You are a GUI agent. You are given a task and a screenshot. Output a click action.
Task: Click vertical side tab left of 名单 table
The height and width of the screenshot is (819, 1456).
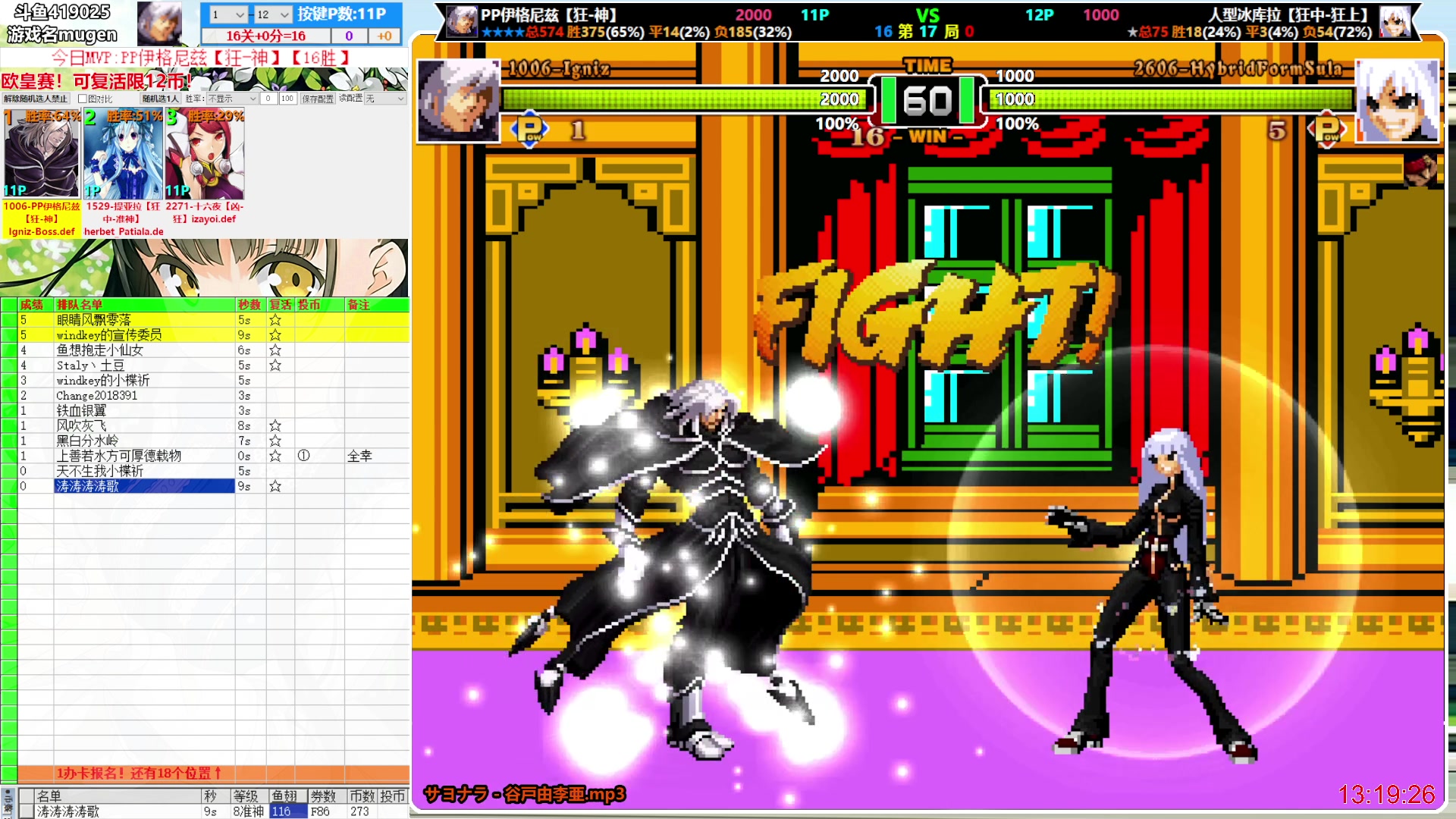(8, 803)
